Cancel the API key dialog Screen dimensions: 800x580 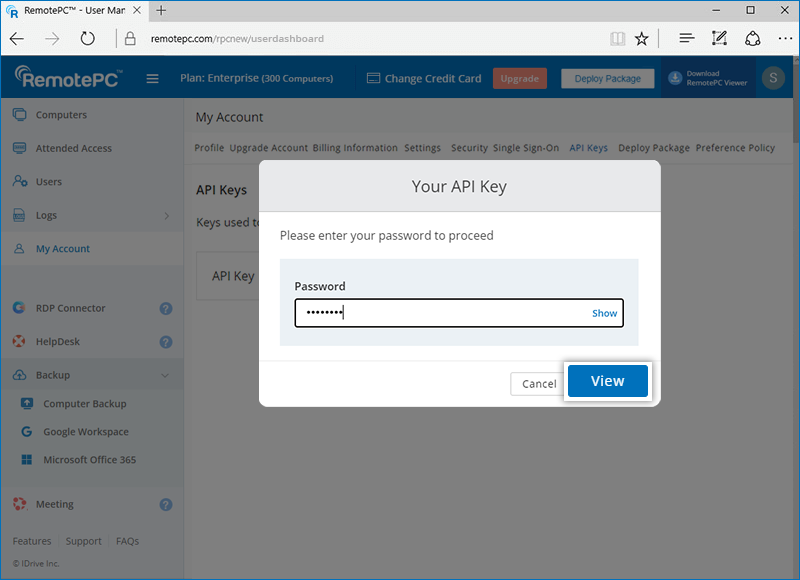(x=538, y=384)
